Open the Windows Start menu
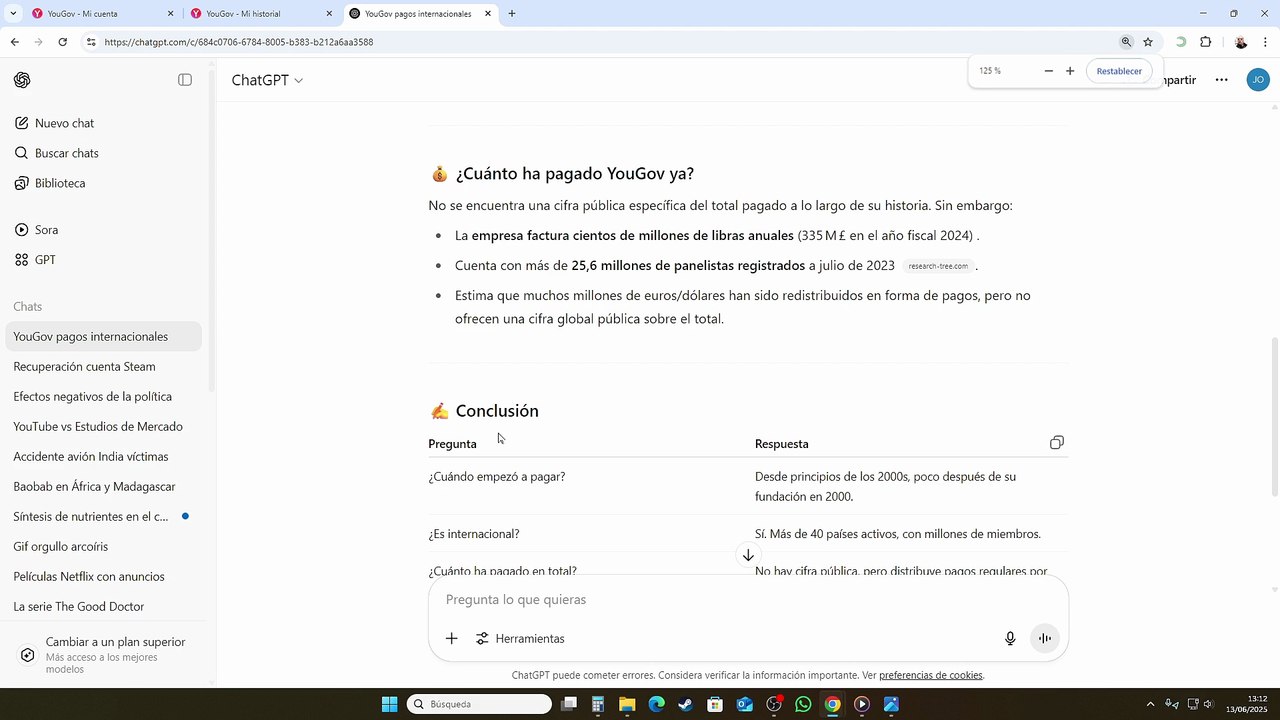1280x720 pixels. (x=390, y=704)
